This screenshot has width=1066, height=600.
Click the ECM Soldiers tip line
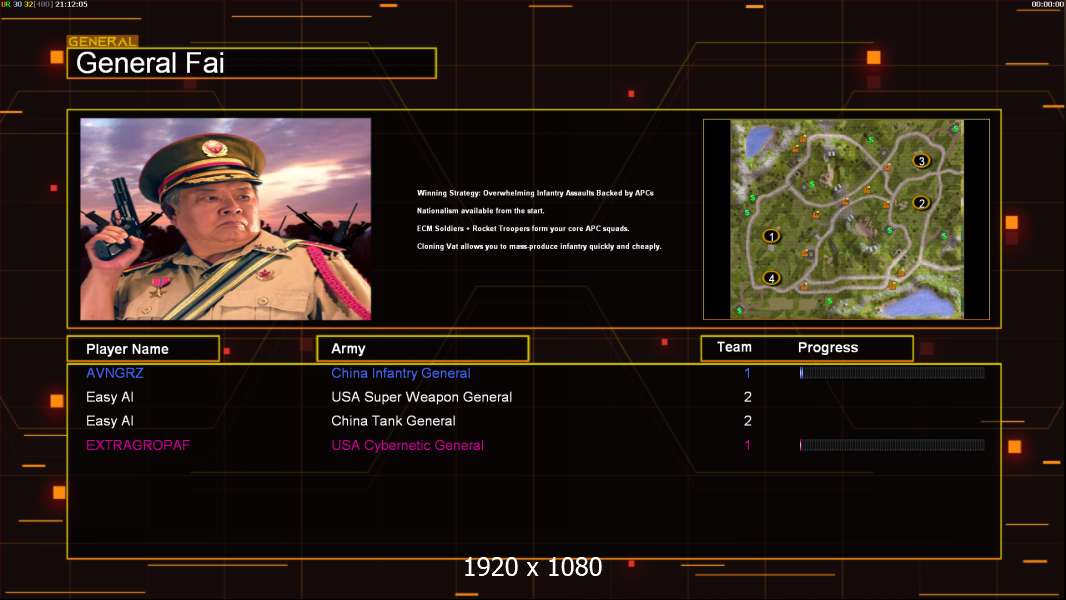[x=523, y=228]
